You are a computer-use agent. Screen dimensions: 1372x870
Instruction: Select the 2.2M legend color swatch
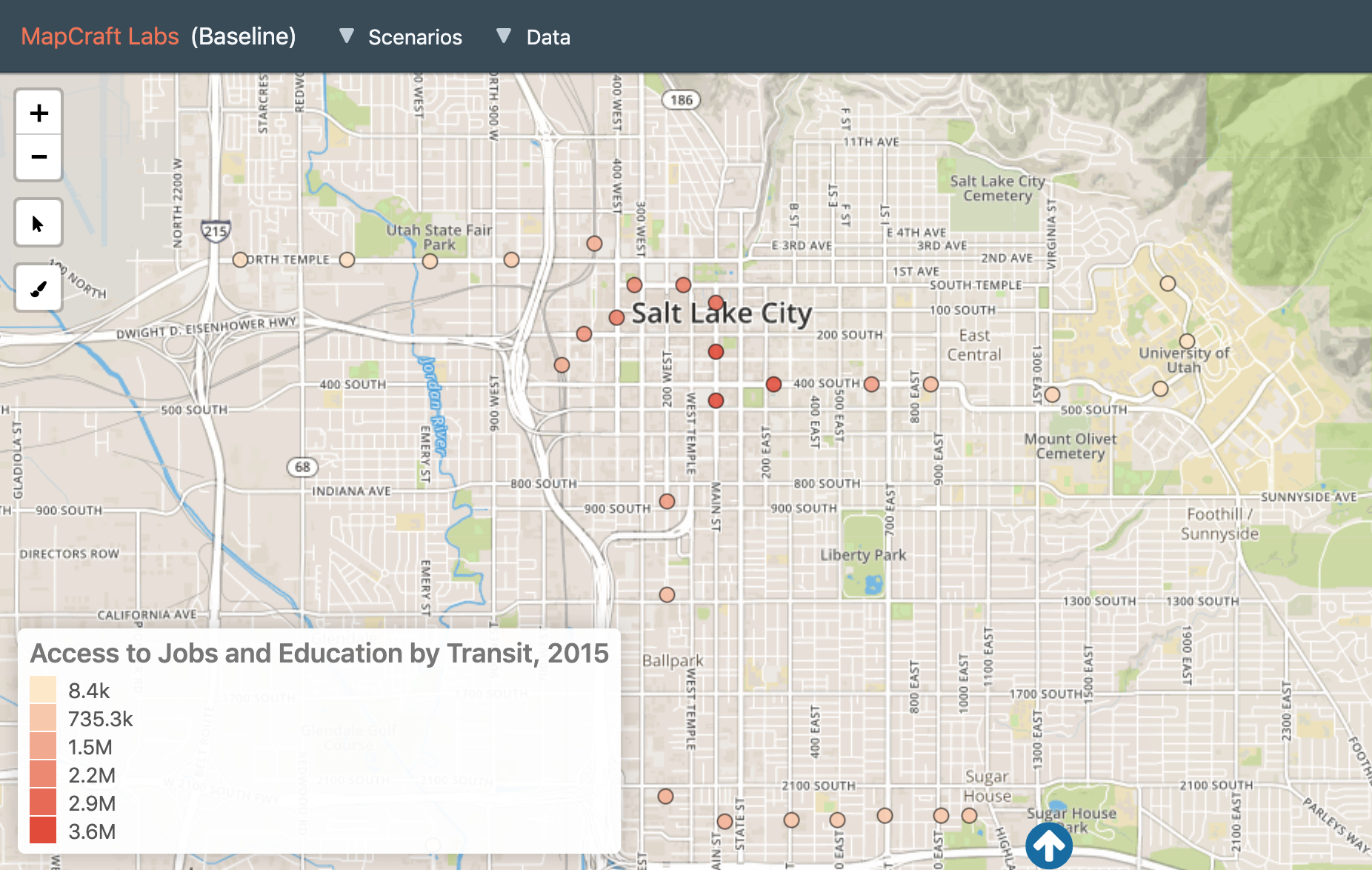pos(43,774)
